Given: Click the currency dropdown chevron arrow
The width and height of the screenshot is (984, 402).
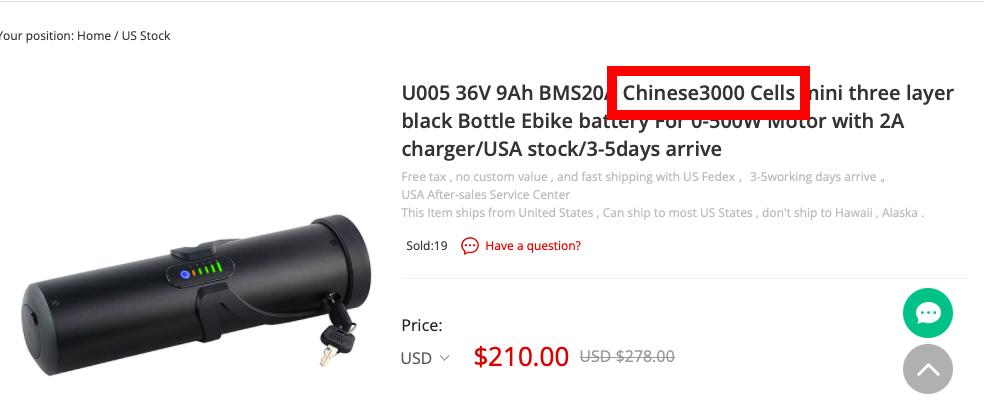Looking at the screenshot, I should tap(444, 358).
